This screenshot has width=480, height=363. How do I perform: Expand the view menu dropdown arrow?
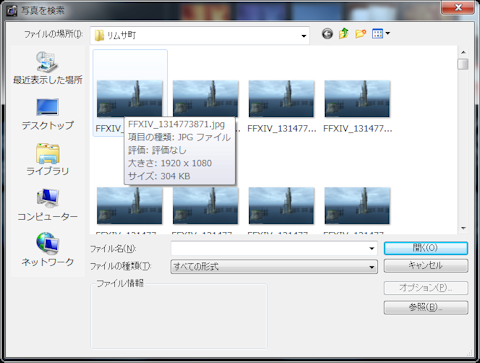pos(388,33)
